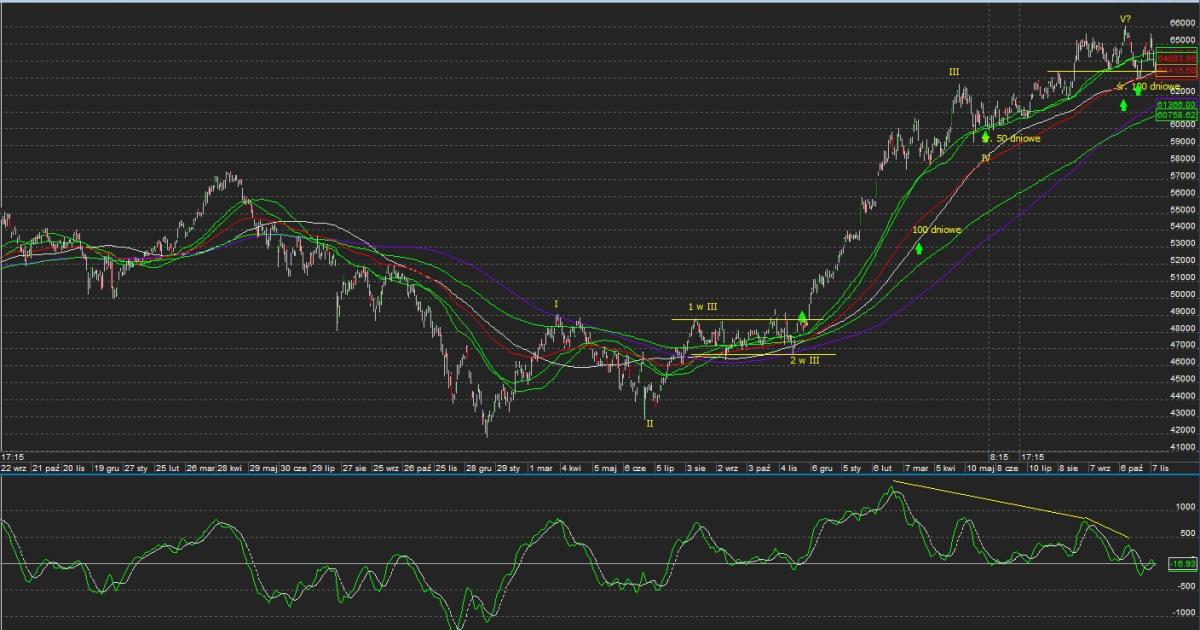This screenshot has width=1200, height=630.
Task: Click the purple 61366.00 price tag
Action: [x=1176, y=104]
